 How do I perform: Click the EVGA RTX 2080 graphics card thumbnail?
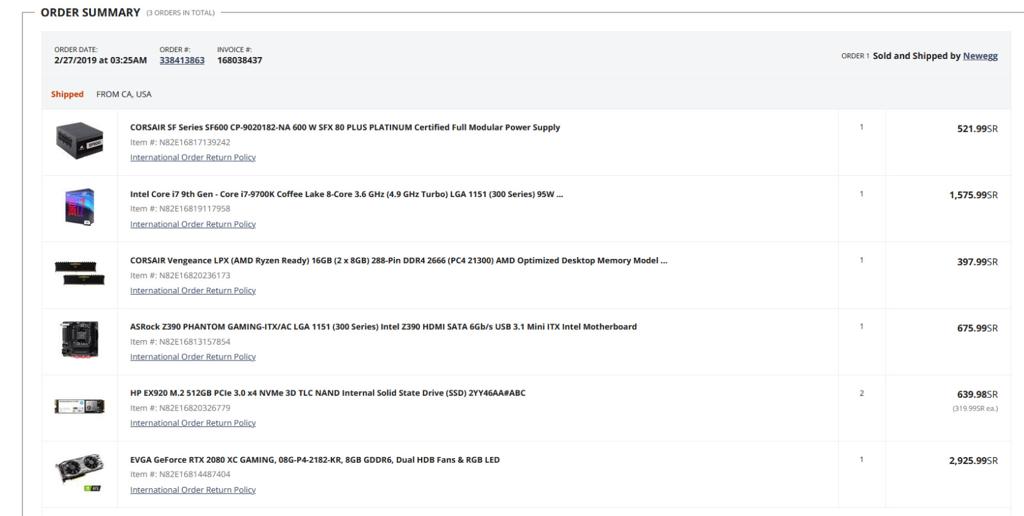click(x=80, y=472)
